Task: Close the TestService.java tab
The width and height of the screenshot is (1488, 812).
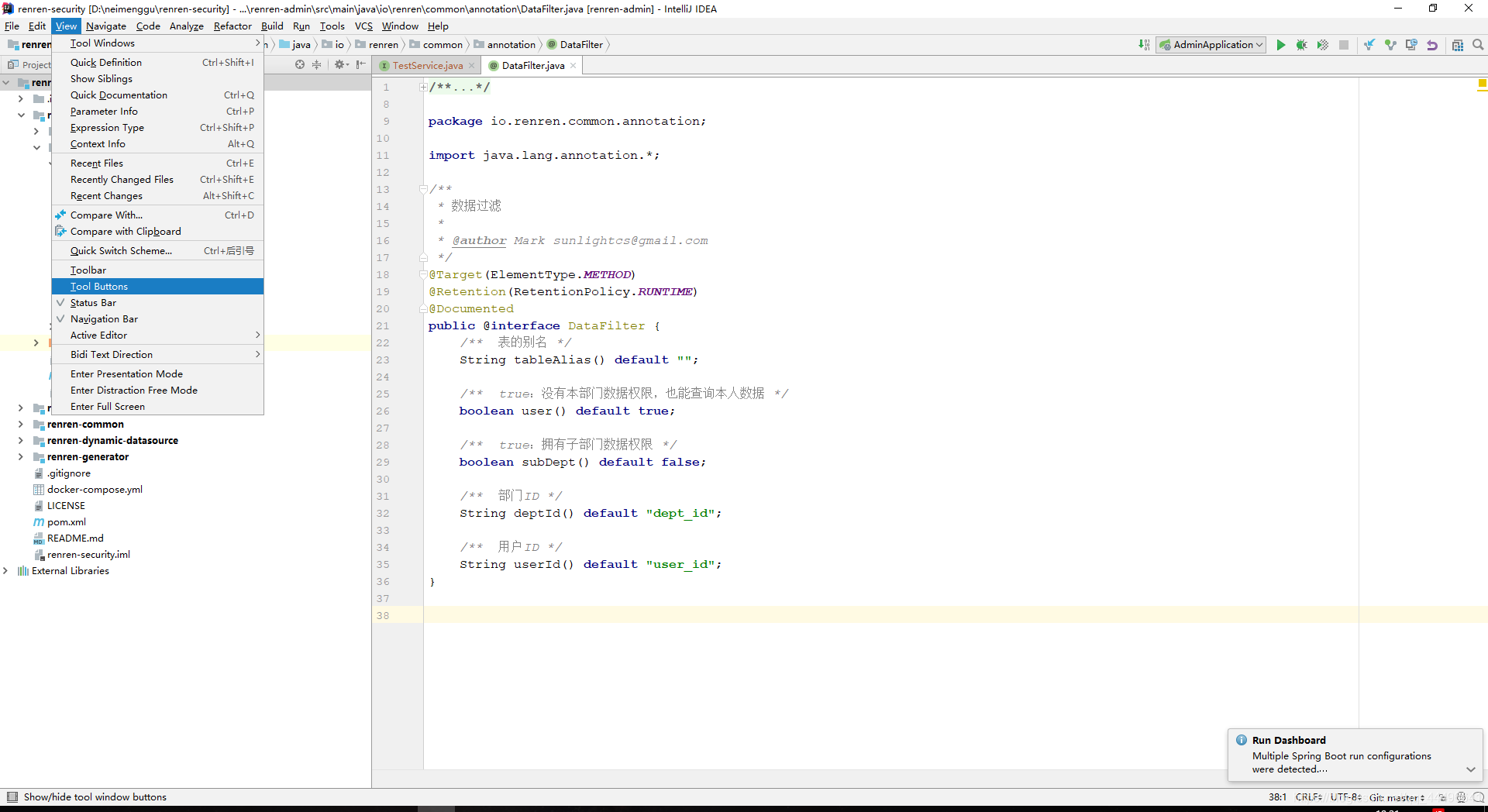Action: pyautogui.click(x=471, y=66)
